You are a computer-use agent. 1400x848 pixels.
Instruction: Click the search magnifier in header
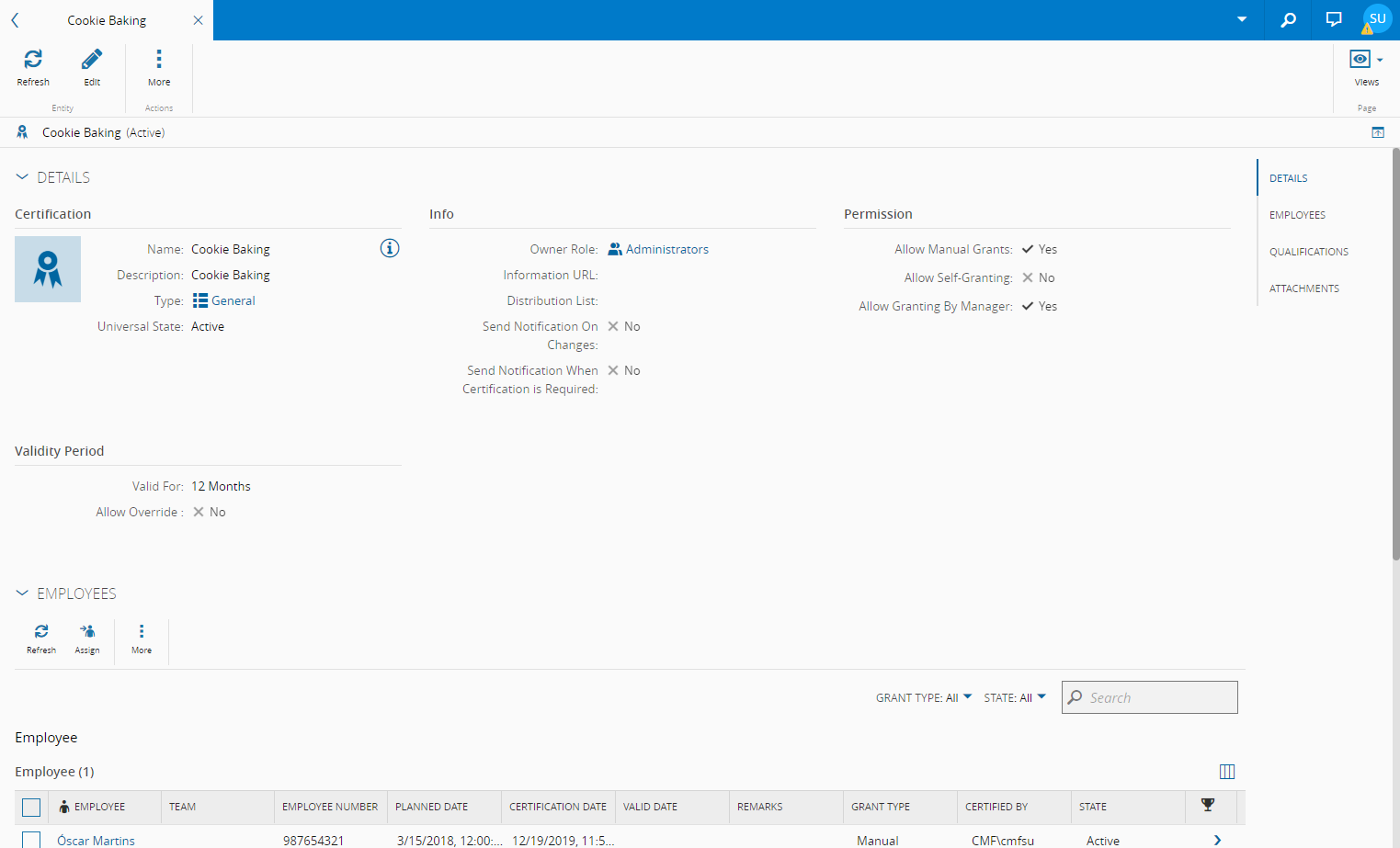click(1288, 19)
